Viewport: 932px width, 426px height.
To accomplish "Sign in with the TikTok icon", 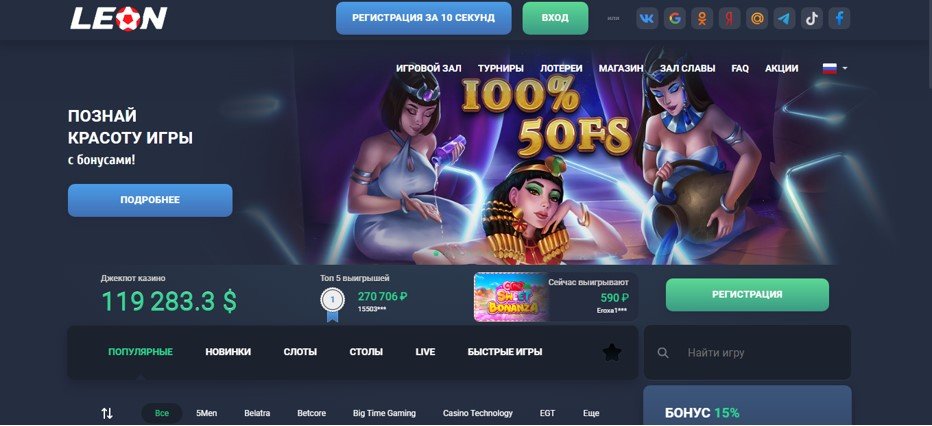I will tap(811, 18).
